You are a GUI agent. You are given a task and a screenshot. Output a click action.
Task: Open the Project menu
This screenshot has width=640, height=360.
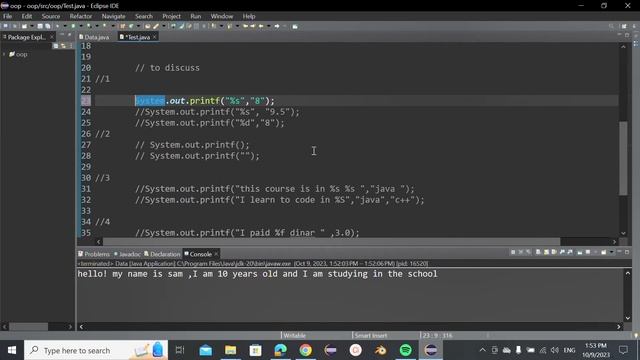(171, 16)
